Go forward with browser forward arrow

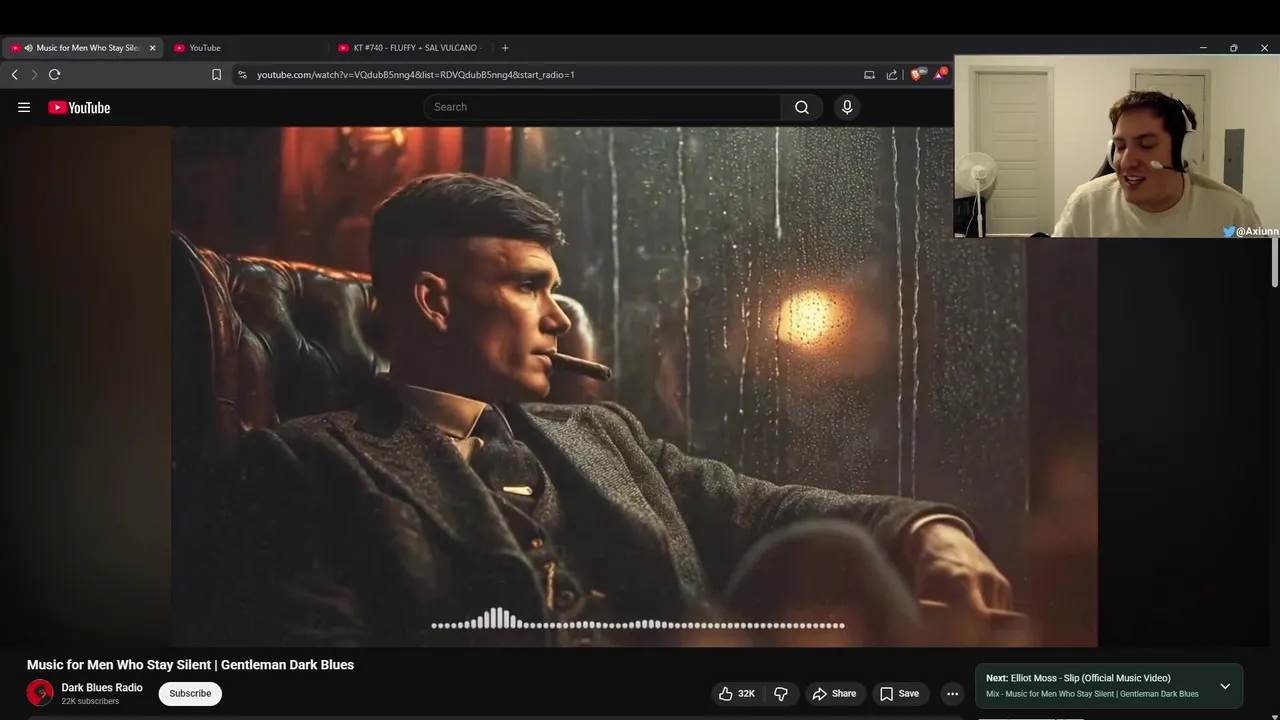(34, 75)
